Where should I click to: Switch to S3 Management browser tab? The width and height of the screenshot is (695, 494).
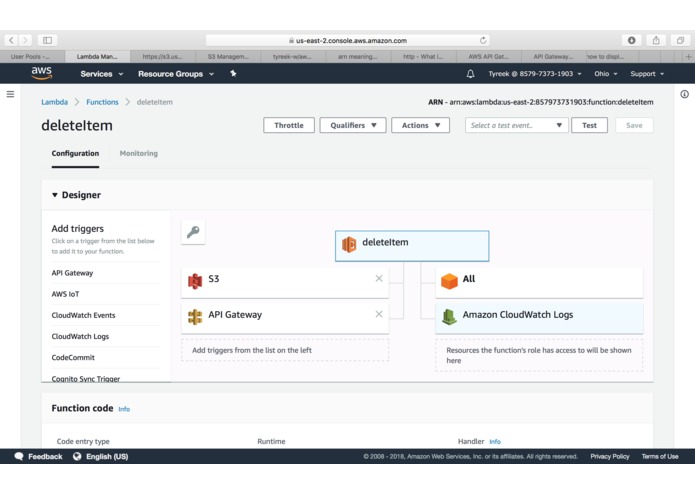228,57
